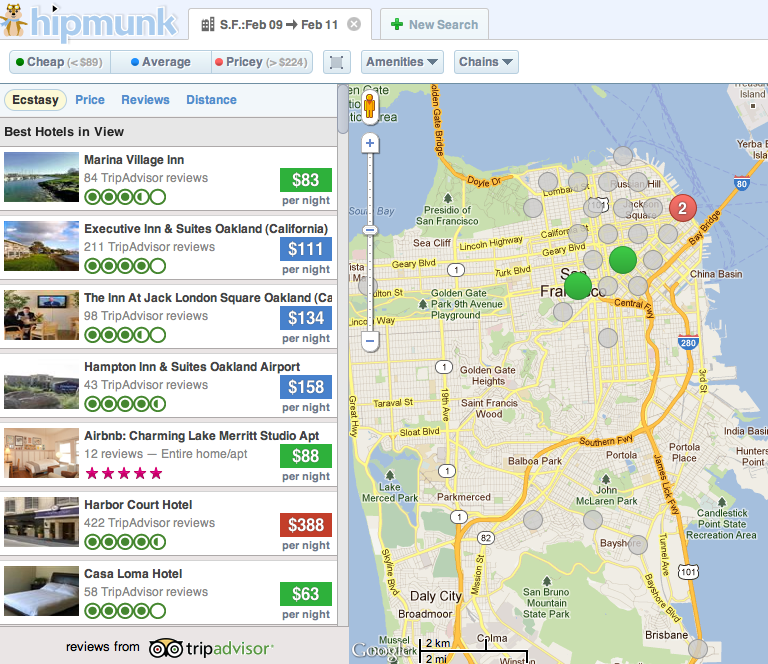Screen dimensions: 768x664
Task: Sort hotels by Reviews
Action: click(x=145, y=100)
